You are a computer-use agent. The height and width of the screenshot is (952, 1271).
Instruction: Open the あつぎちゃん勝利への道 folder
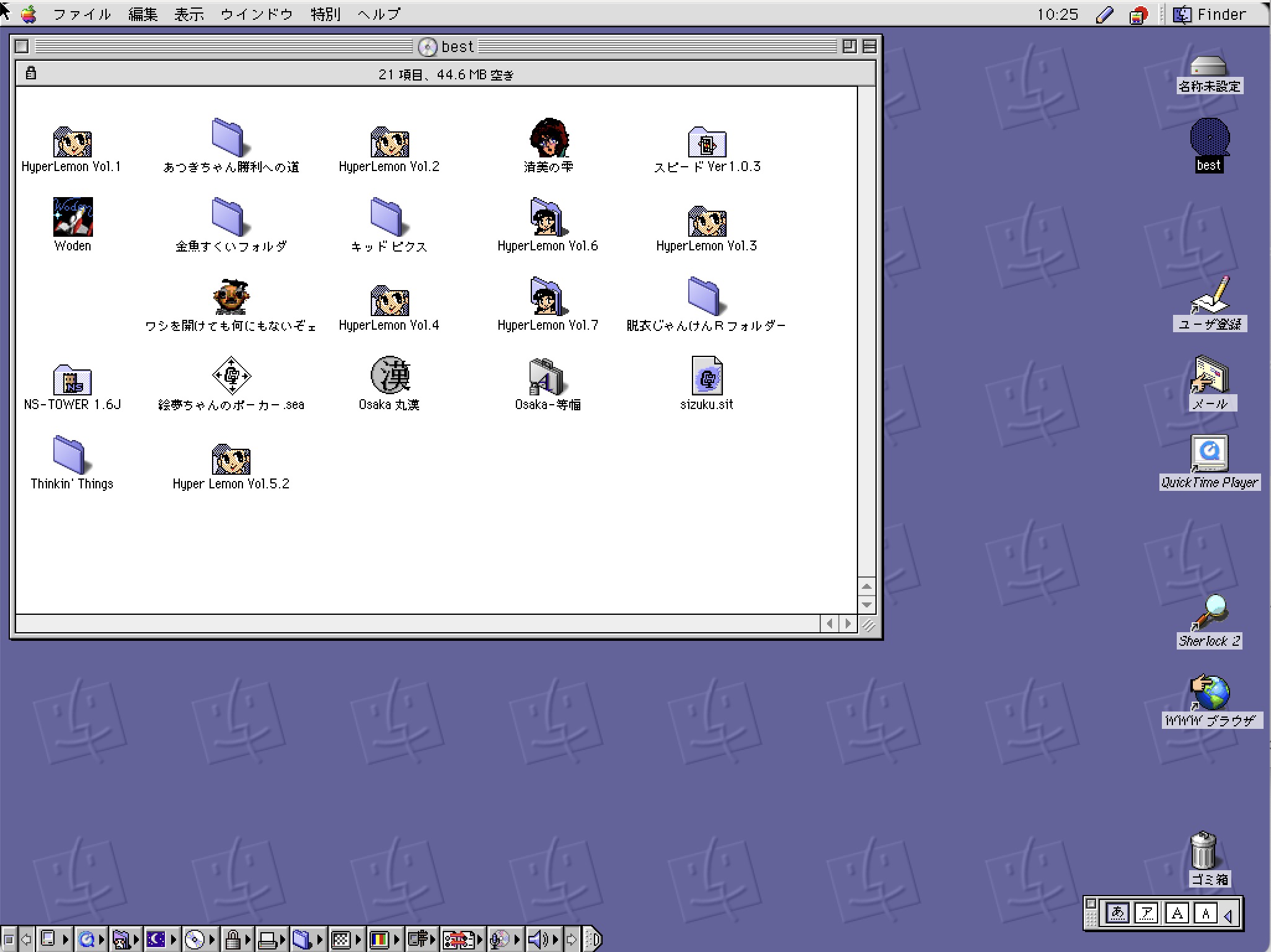[x=231, y=138]
